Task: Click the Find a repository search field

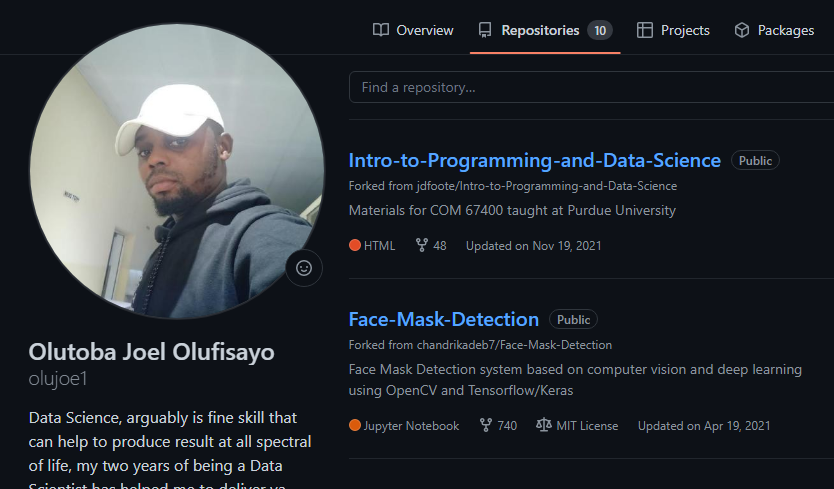Action: [590, 87]
